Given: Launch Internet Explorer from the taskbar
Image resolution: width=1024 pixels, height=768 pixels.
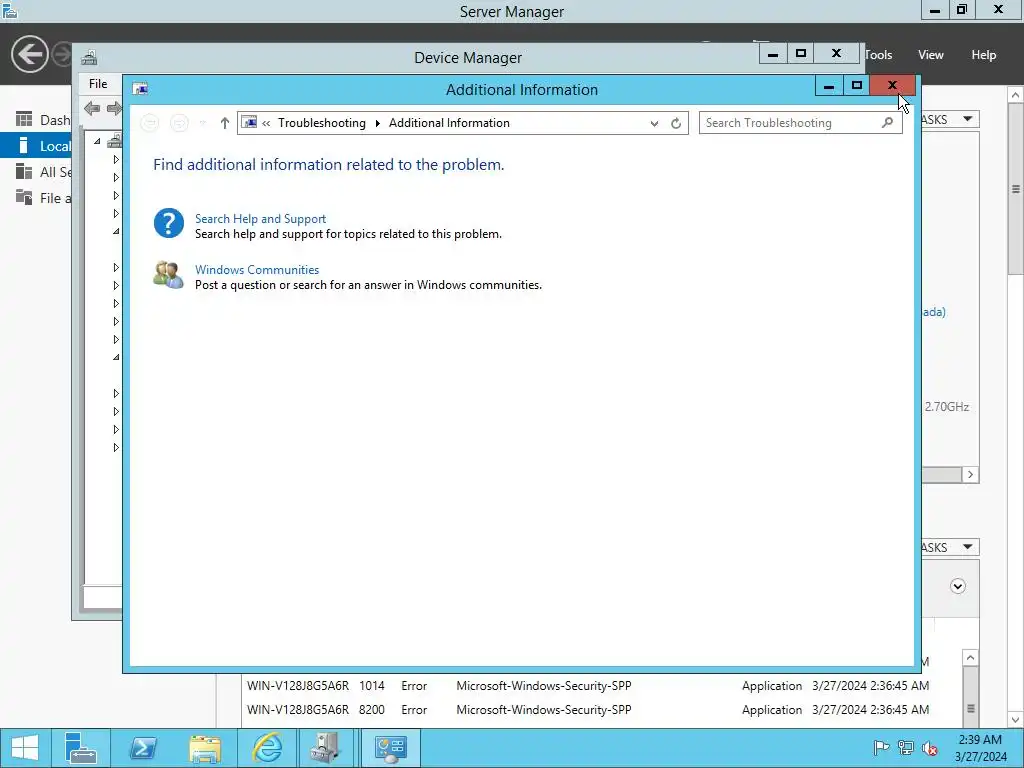Looking at the screenshot, I should coord(267,748).
